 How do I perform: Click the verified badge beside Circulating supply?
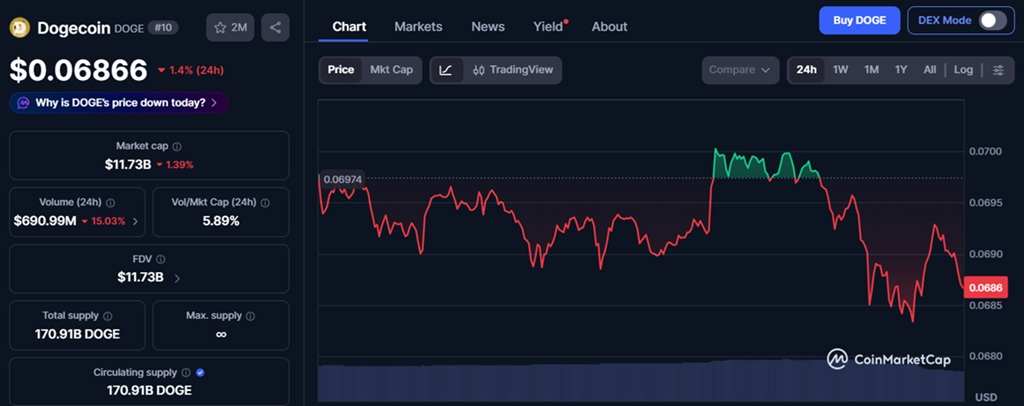click(200, 373)
